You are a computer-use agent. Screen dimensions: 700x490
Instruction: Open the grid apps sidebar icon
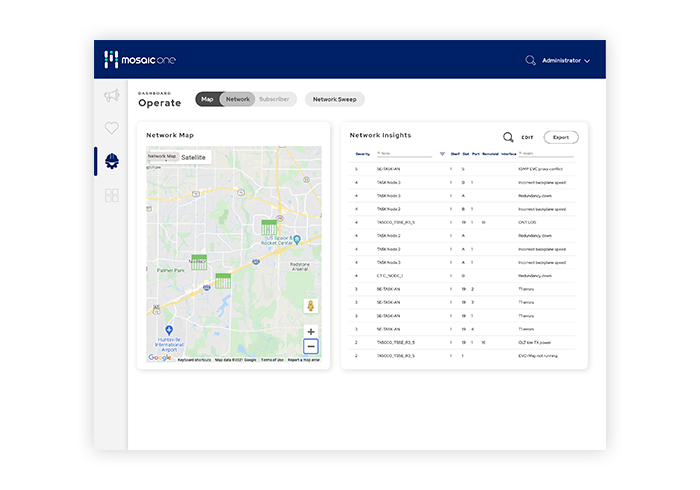point(111,195)
